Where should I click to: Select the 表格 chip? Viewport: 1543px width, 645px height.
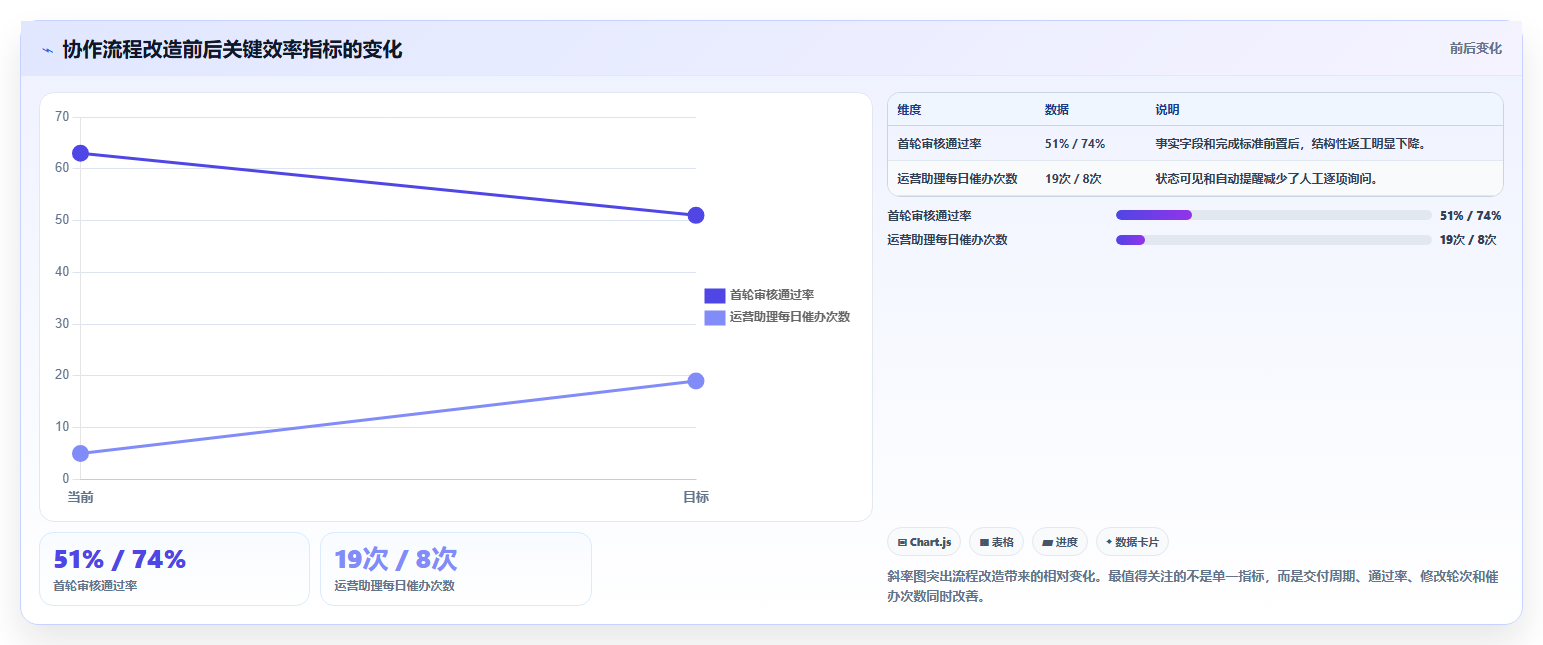click(x=996, y=542)
